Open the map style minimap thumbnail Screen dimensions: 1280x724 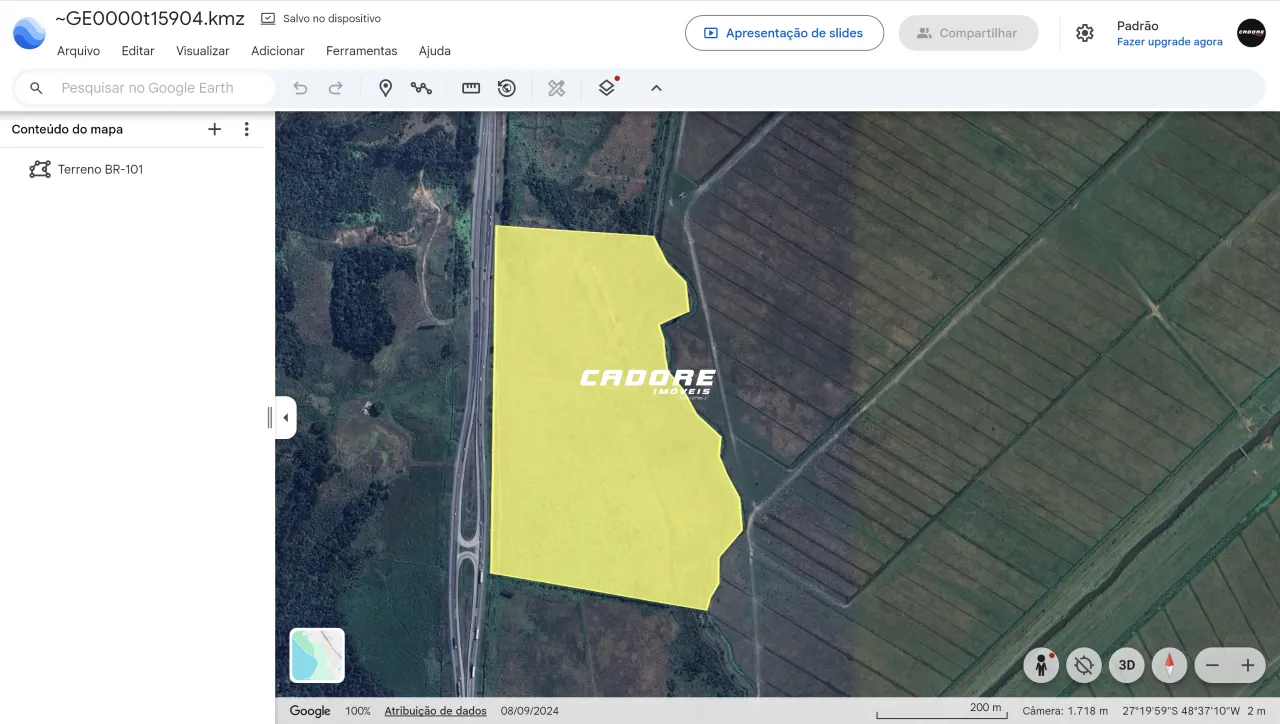[317, 655]
